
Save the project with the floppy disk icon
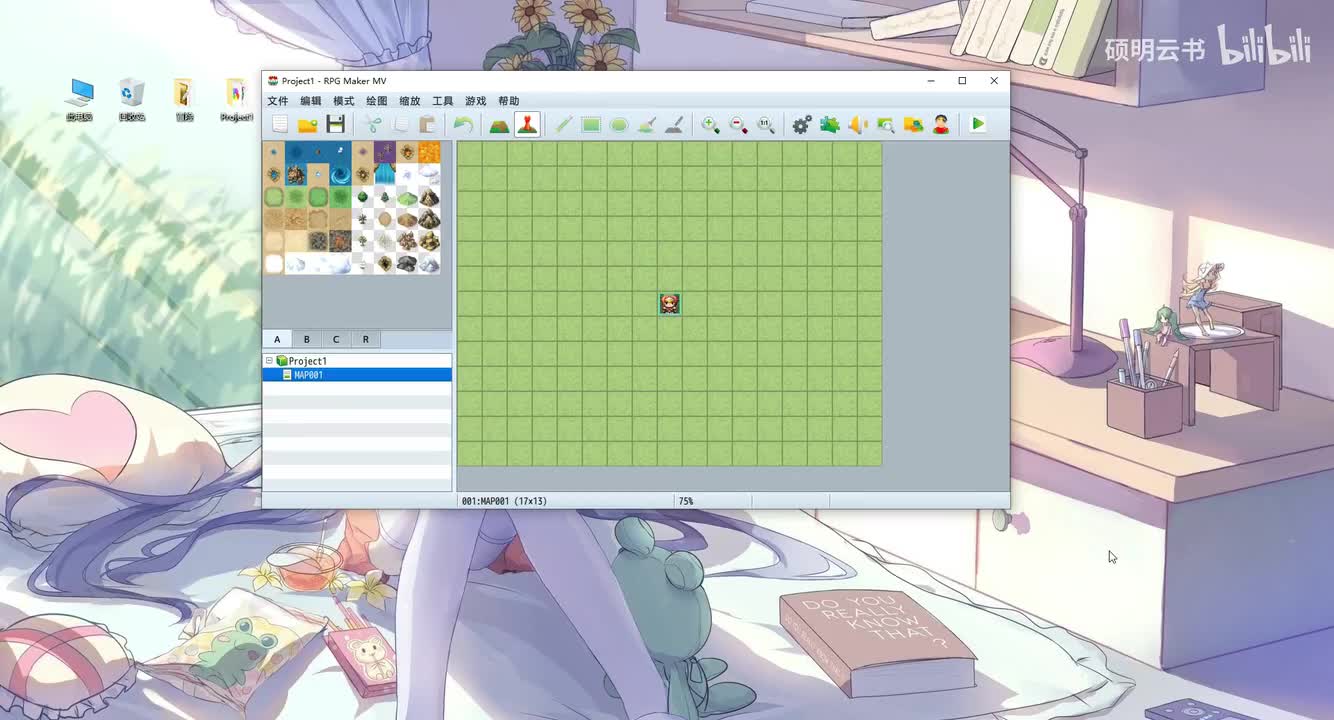pos(336,124)
